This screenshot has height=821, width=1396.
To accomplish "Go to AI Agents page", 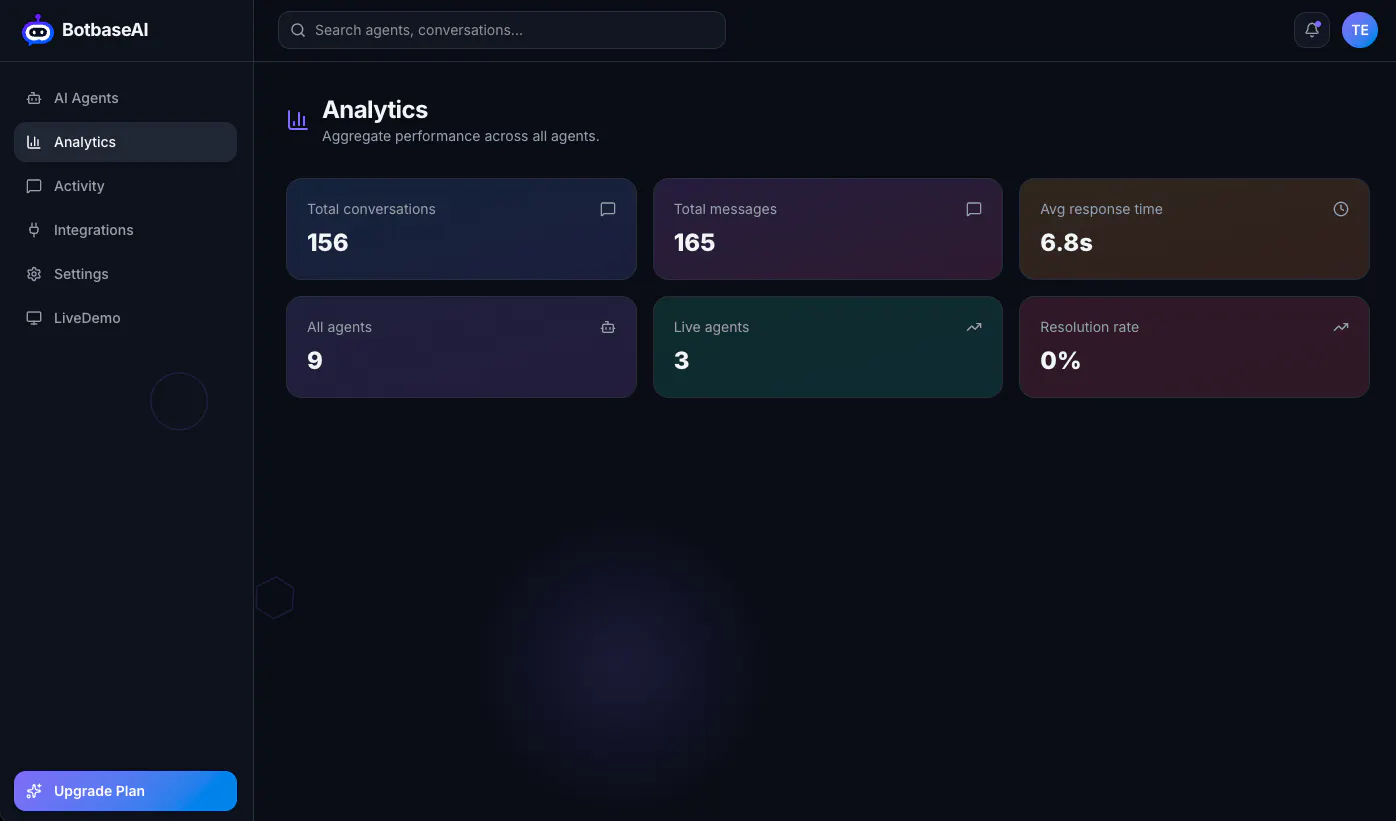I will click(125, 98).
